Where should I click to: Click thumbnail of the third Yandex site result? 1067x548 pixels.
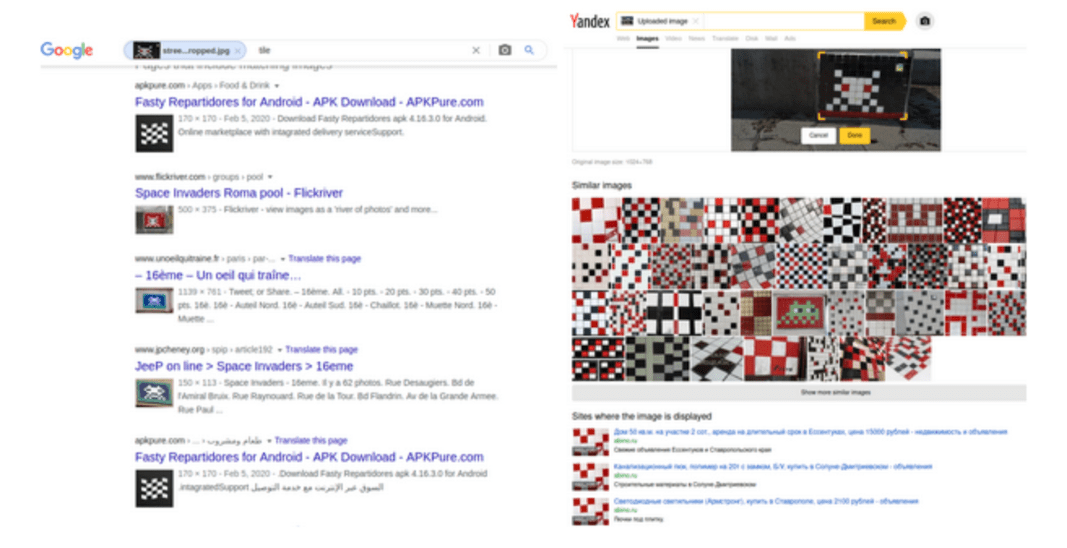591,511
